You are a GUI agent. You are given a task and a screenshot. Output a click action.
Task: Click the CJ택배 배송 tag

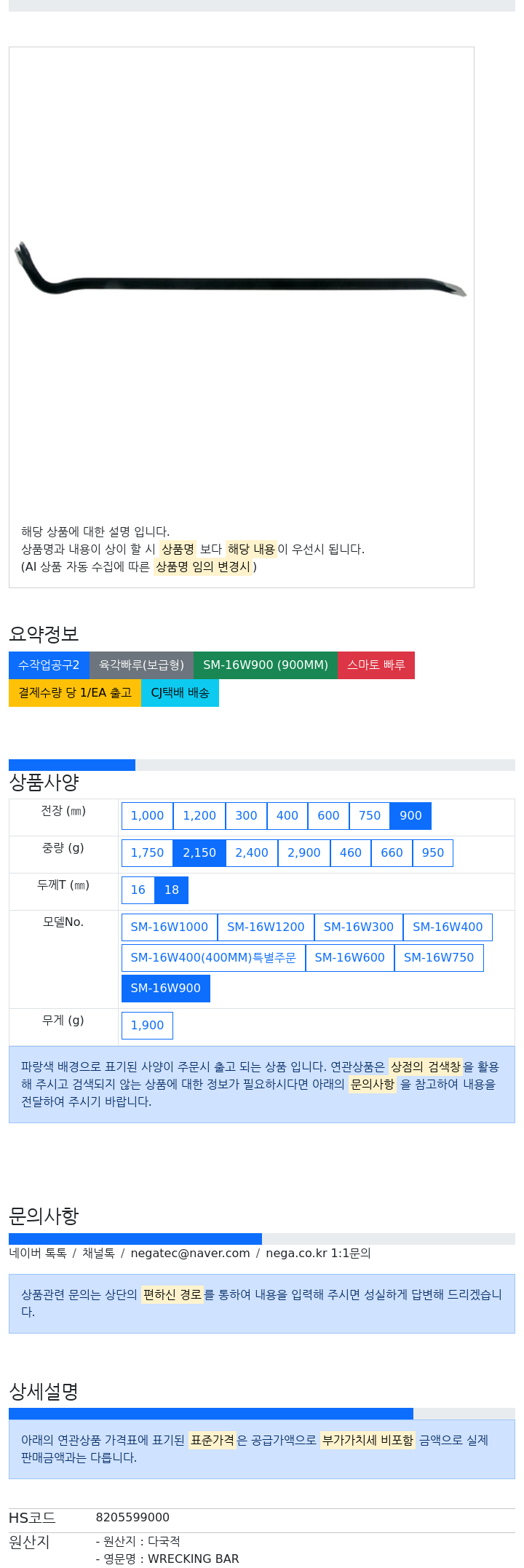180,692
